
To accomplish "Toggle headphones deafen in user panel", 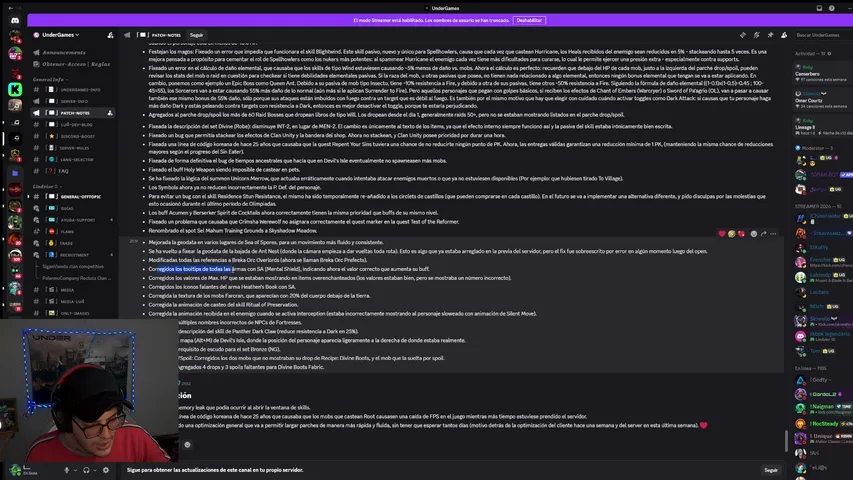I will pos(86,470).
